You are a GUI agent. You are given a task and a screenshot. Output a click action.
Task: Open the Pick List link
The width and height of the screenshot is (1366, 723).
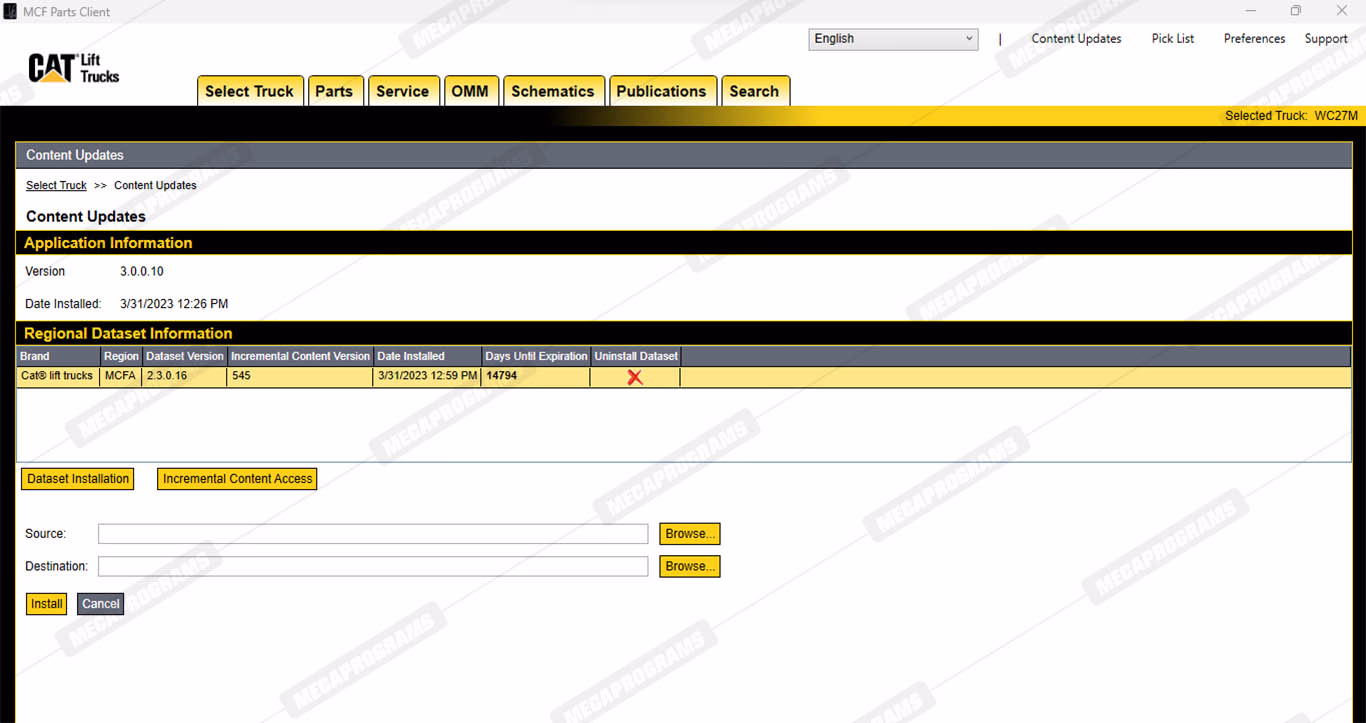(x=1172, y=39)
